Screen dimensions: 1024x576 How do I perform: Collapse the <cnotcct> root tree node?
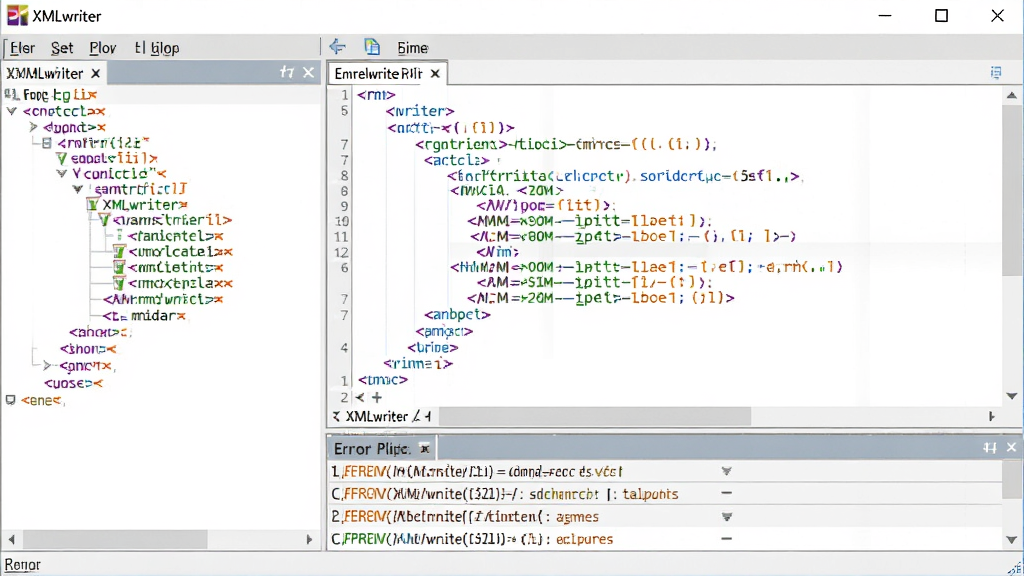pos(12,111)
